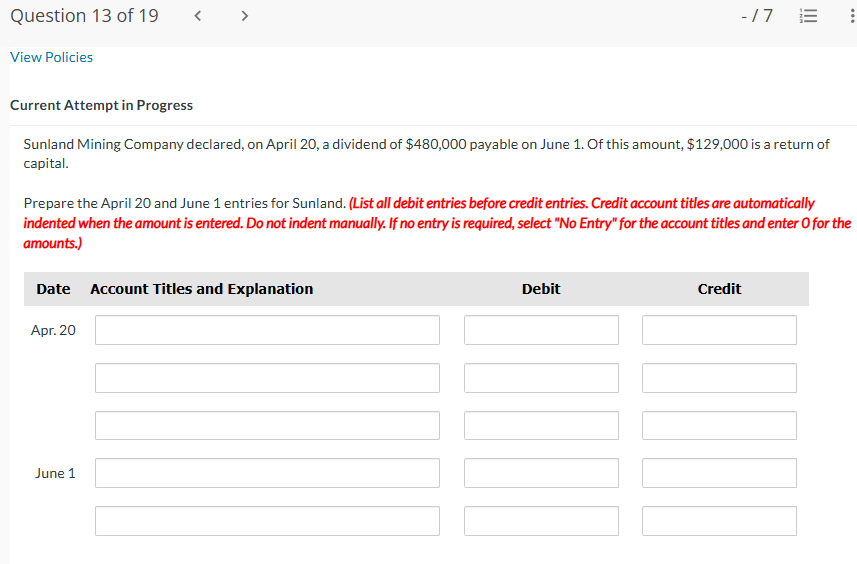The height and width of the screenshot is (564, 857).
Task: Go to the previous question arrow
Action: [x=198, y=16]
